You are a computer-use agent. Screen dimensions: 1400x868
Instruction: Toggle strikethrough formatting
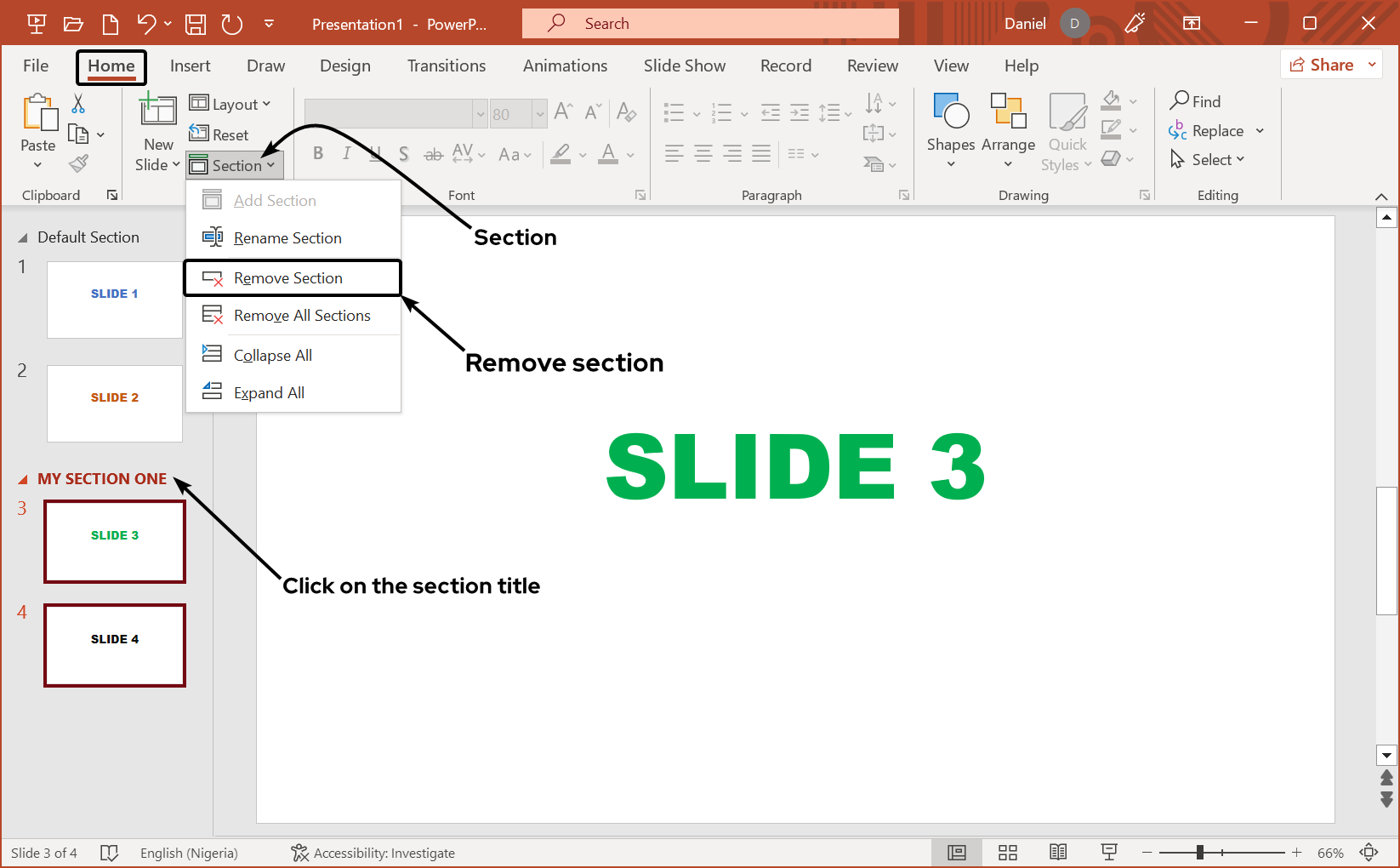pos(433,153)
